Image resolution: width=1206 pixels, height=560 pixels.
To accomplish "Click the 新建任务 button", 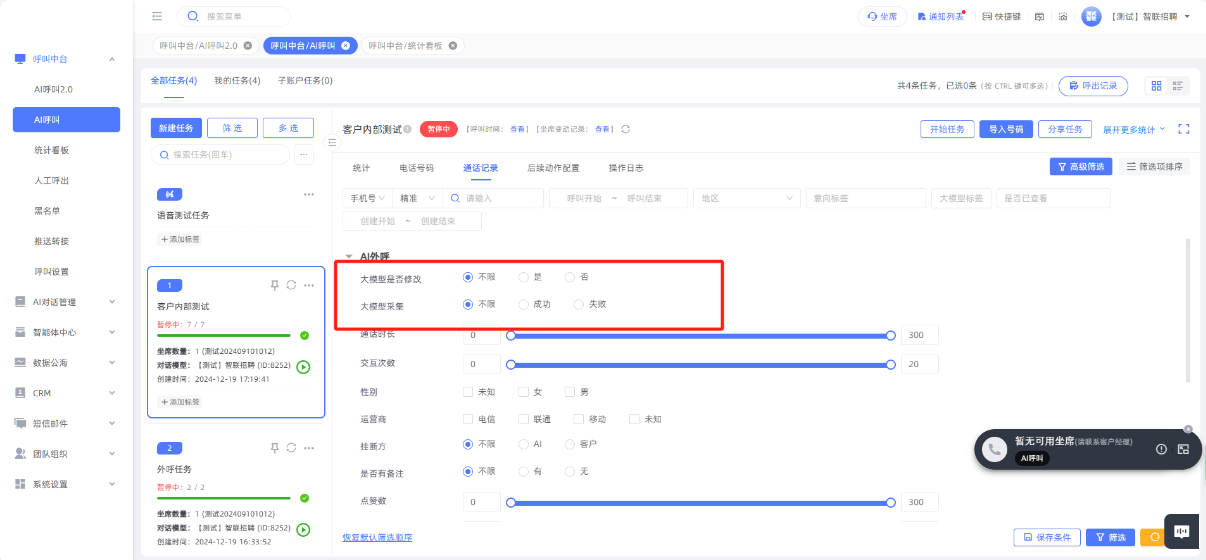I will pos(177,128).
